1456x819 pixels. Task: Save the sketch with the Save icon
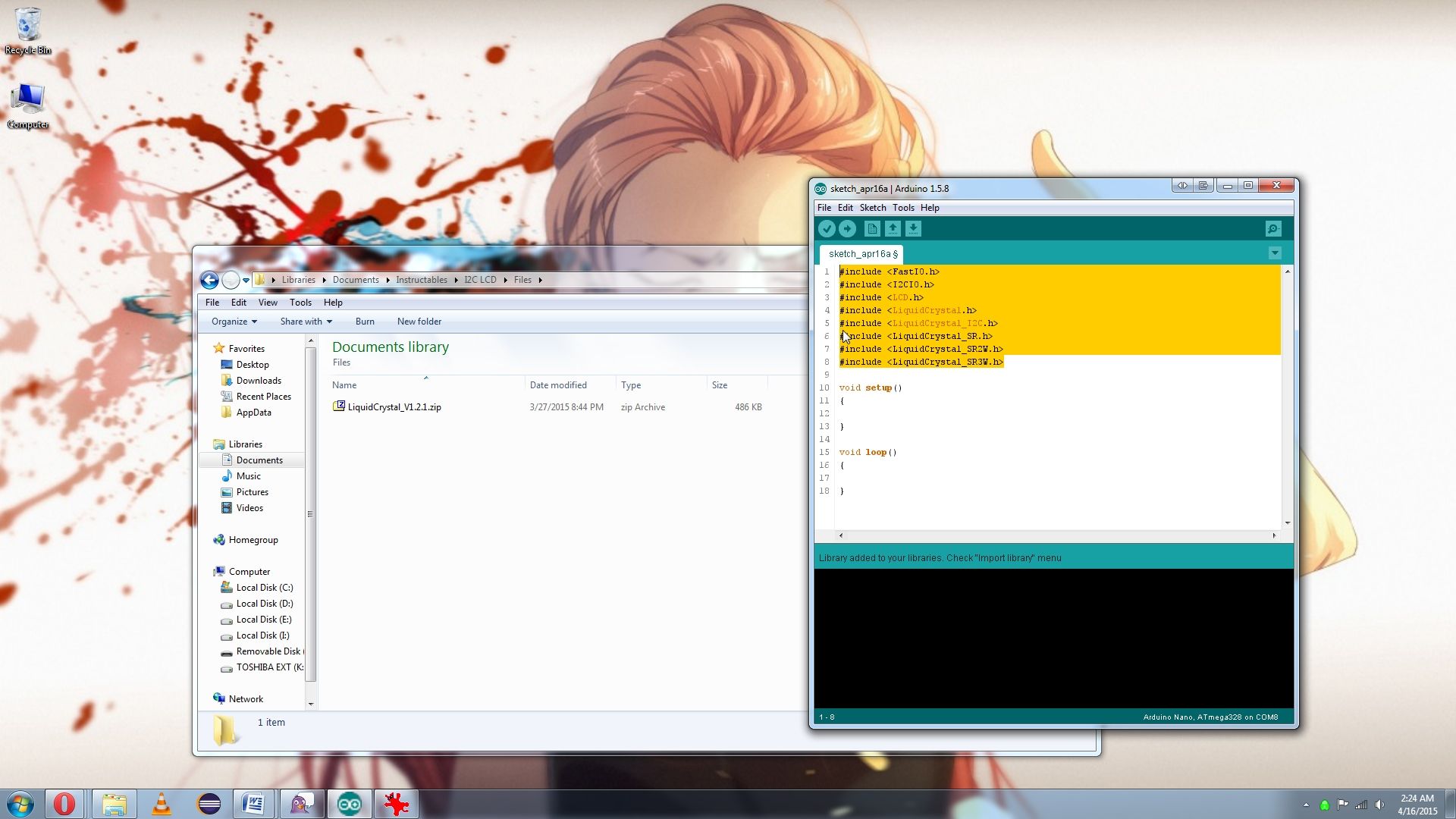pyautogui.click(x=913, y=228)
